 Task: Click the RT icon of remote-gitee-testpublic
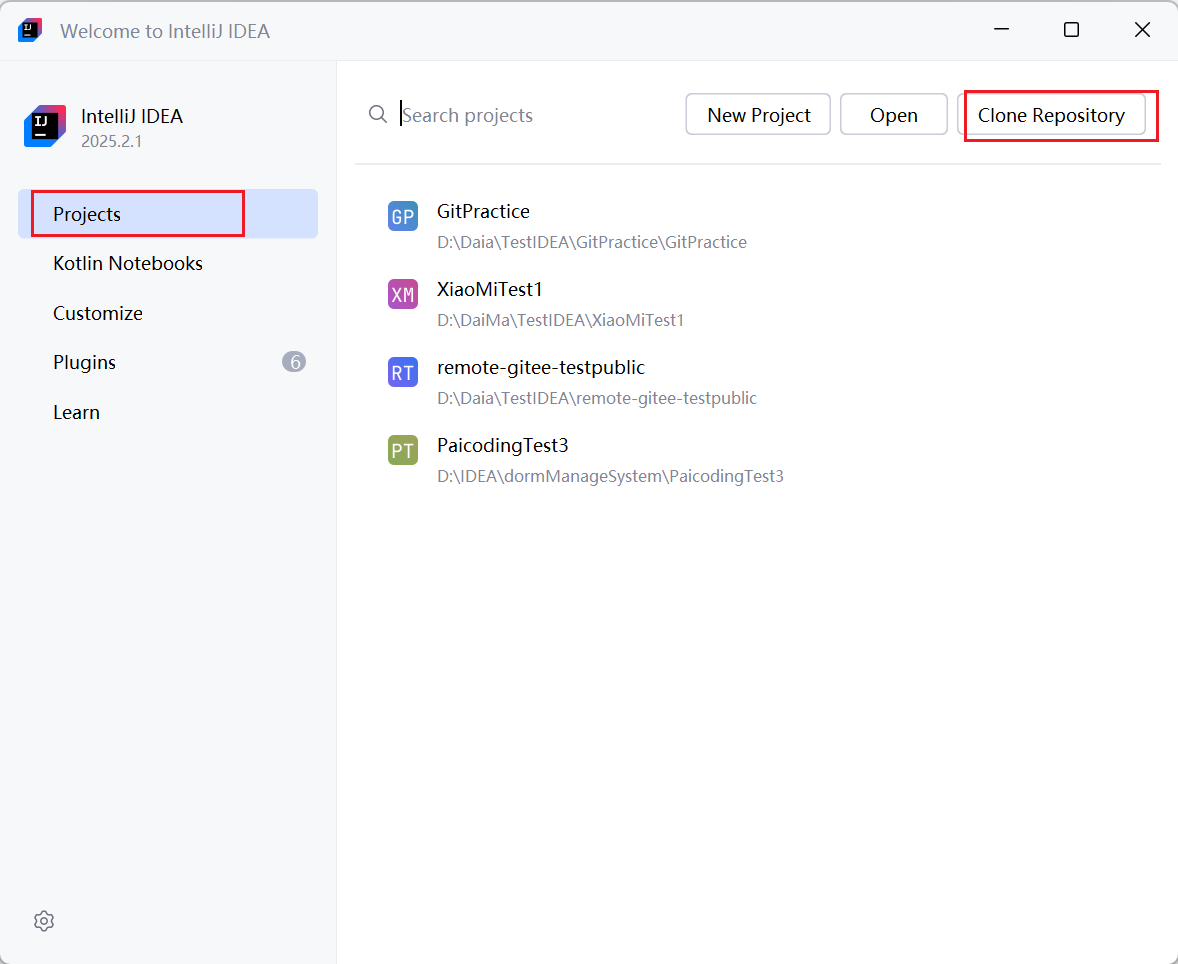tap(403, 373)
